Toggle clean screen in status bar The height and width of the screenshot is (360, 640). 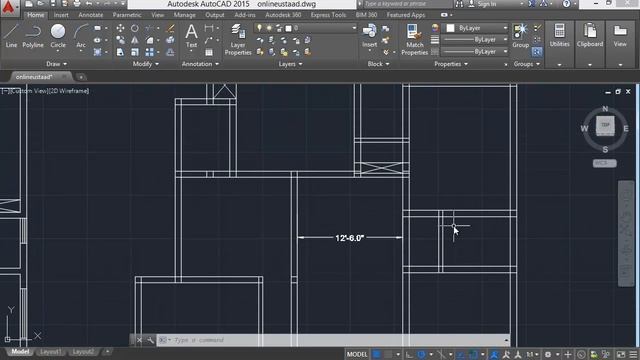621,354
